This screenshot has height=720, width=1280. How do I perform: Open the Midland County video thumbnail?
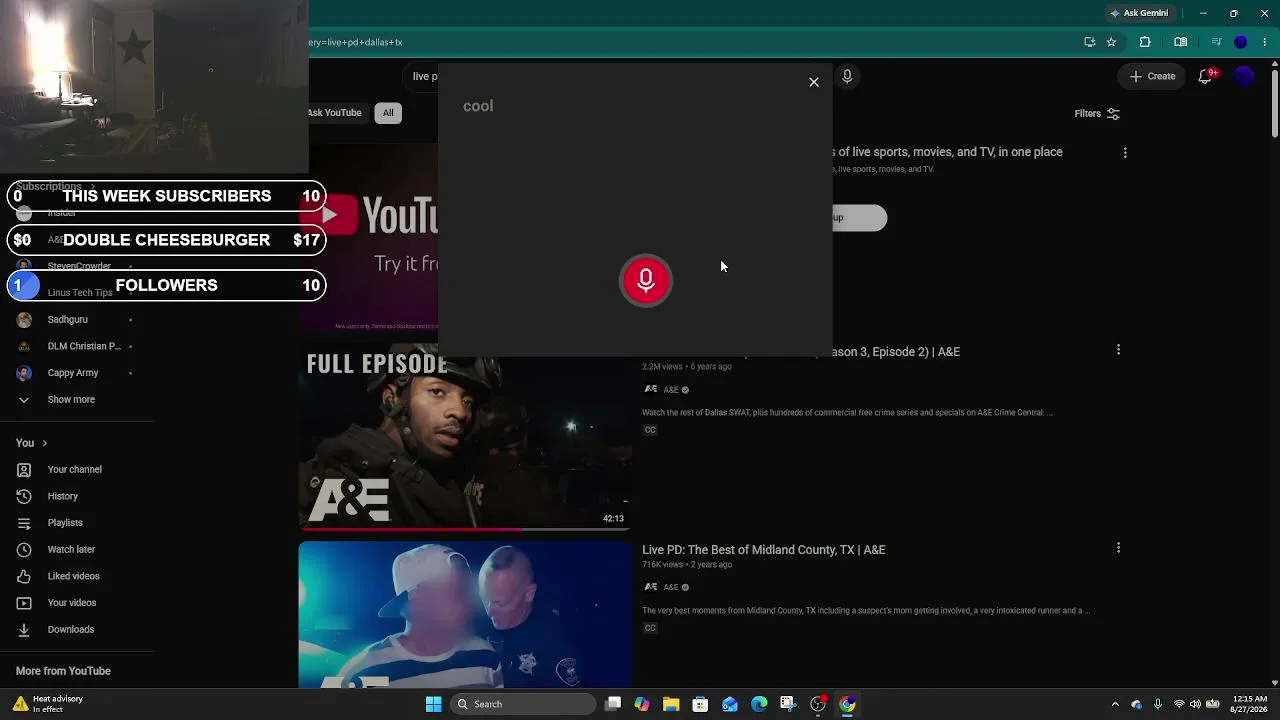coord(465,615)
